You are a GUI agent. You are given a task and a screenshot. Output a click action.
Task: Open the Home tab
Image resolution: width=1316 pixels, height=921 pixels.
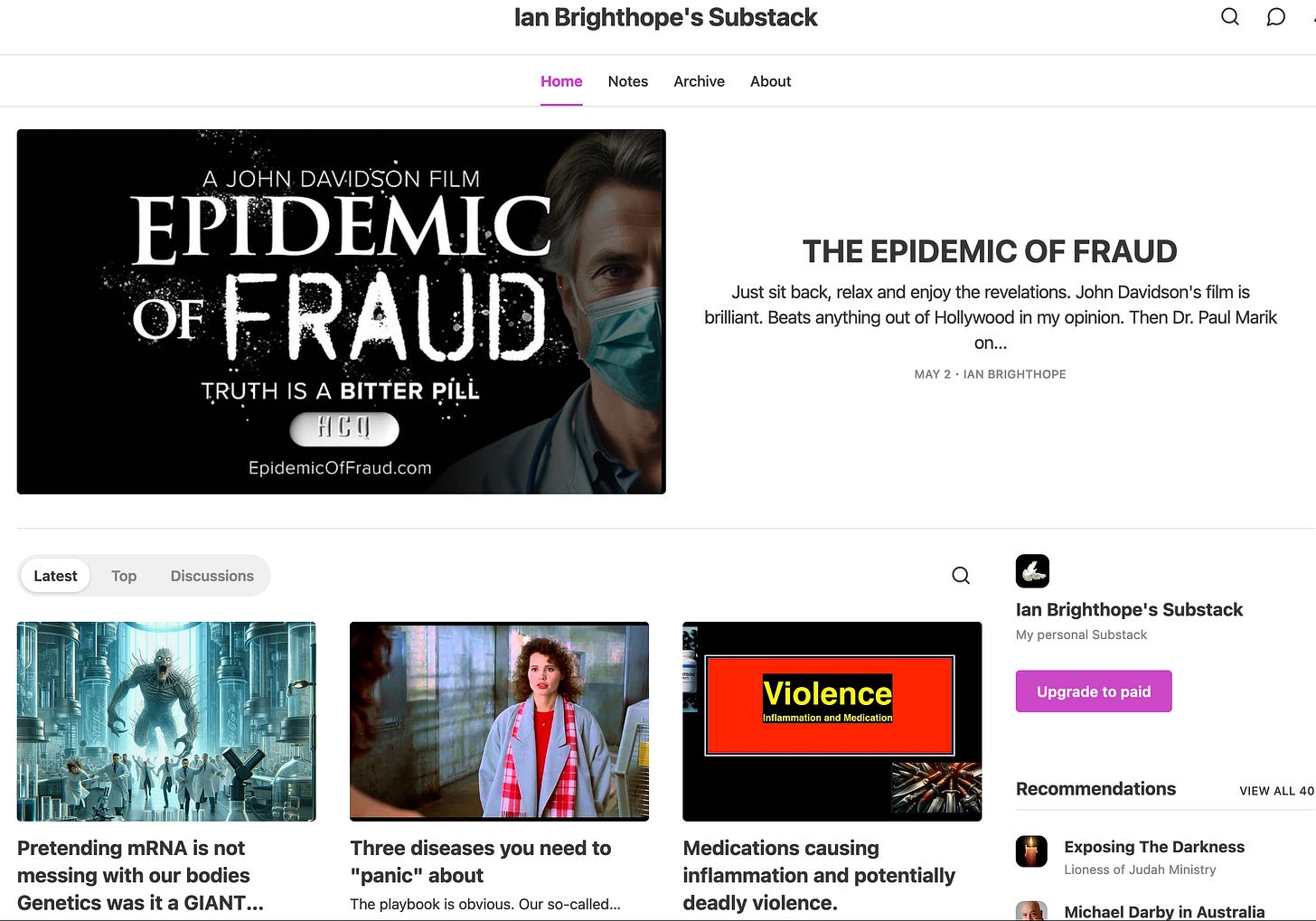click(561, 81)
